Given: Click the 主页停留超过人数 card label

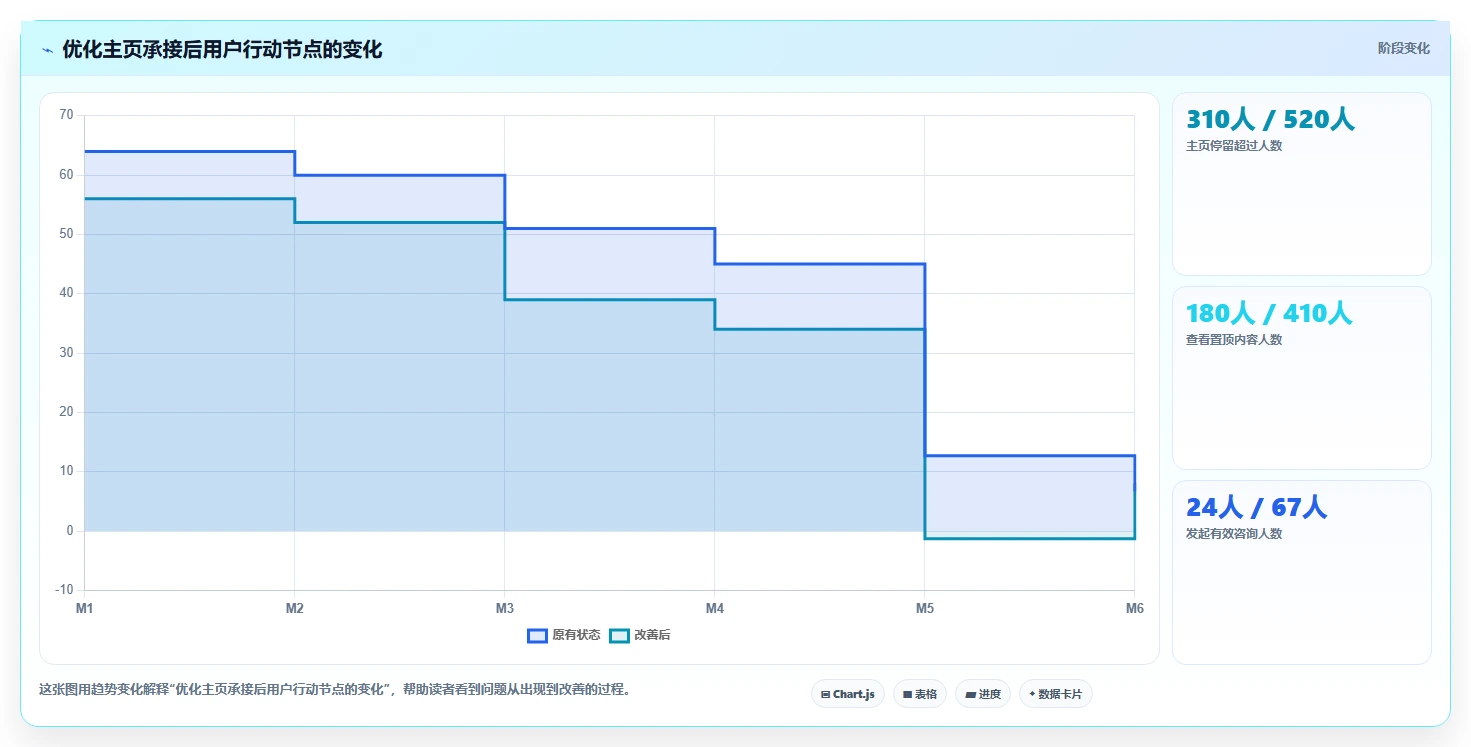Looking at the screenshot, I should click(1234, 145).
